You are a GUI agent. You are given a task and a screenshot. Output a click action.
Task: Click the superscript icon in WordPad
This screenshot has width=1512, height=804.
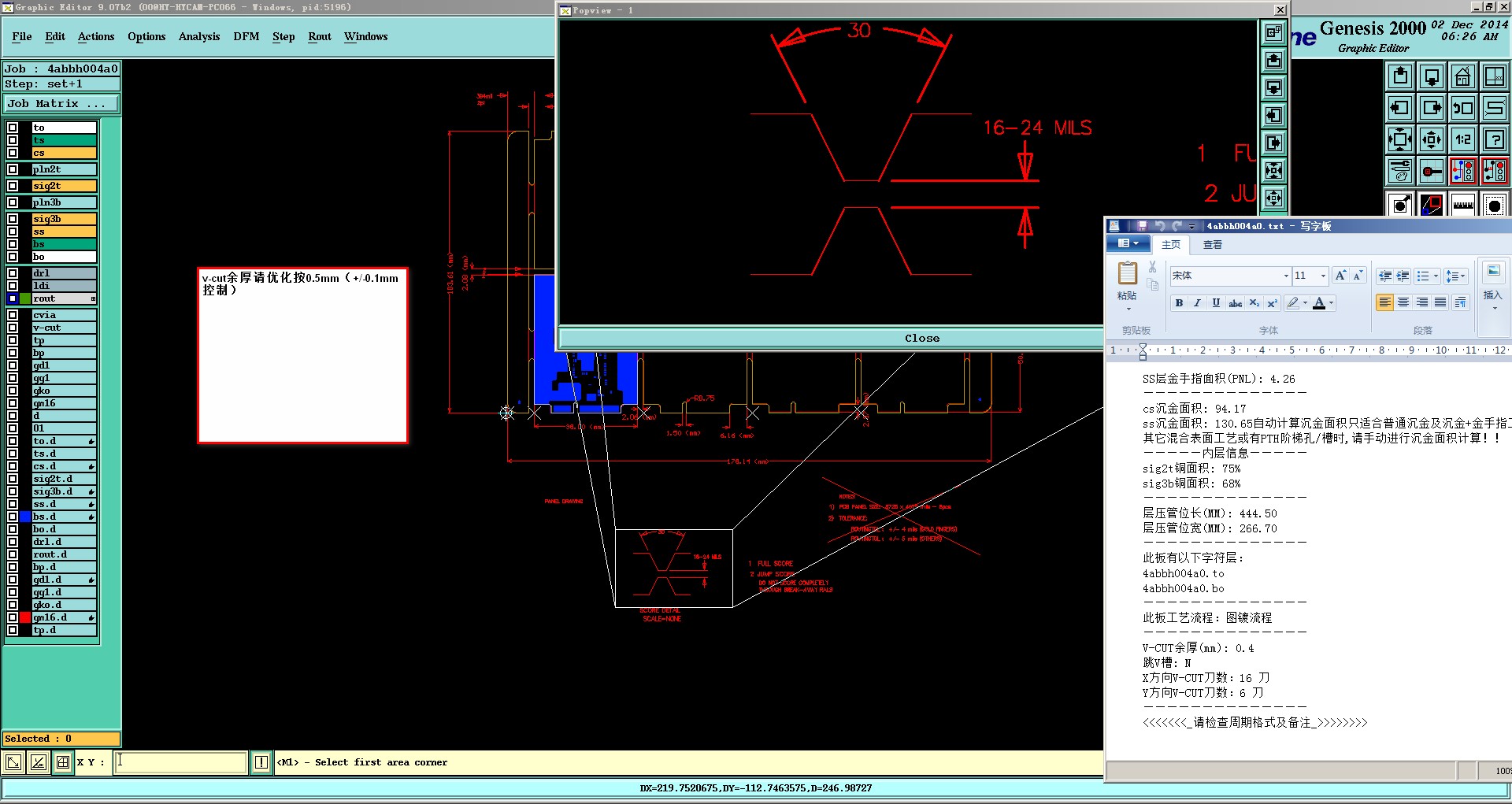(x=1272, y=303)
